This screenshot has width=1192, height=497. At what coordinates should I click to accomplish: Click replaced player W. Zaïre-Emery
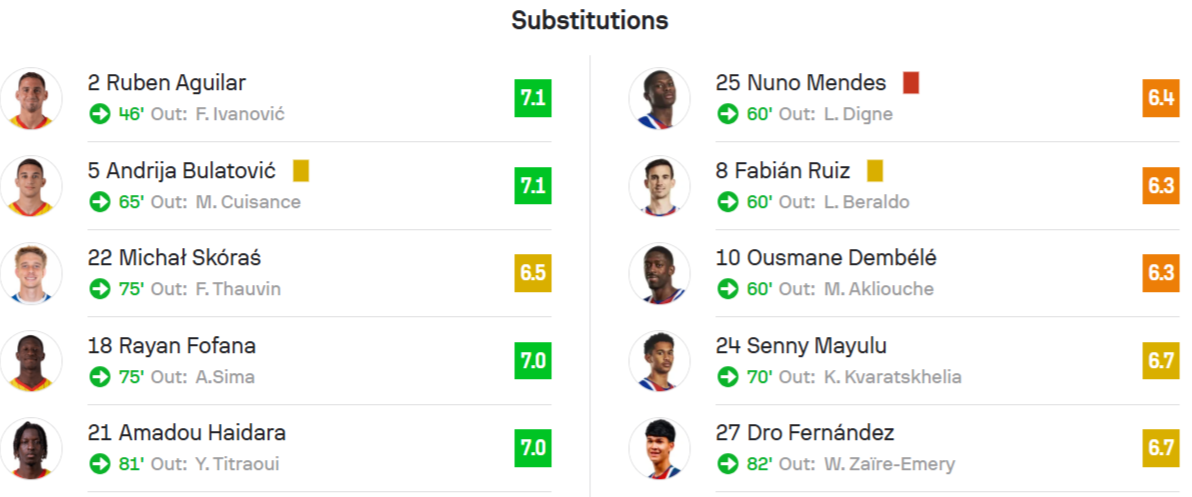click(x=887, y=464)
